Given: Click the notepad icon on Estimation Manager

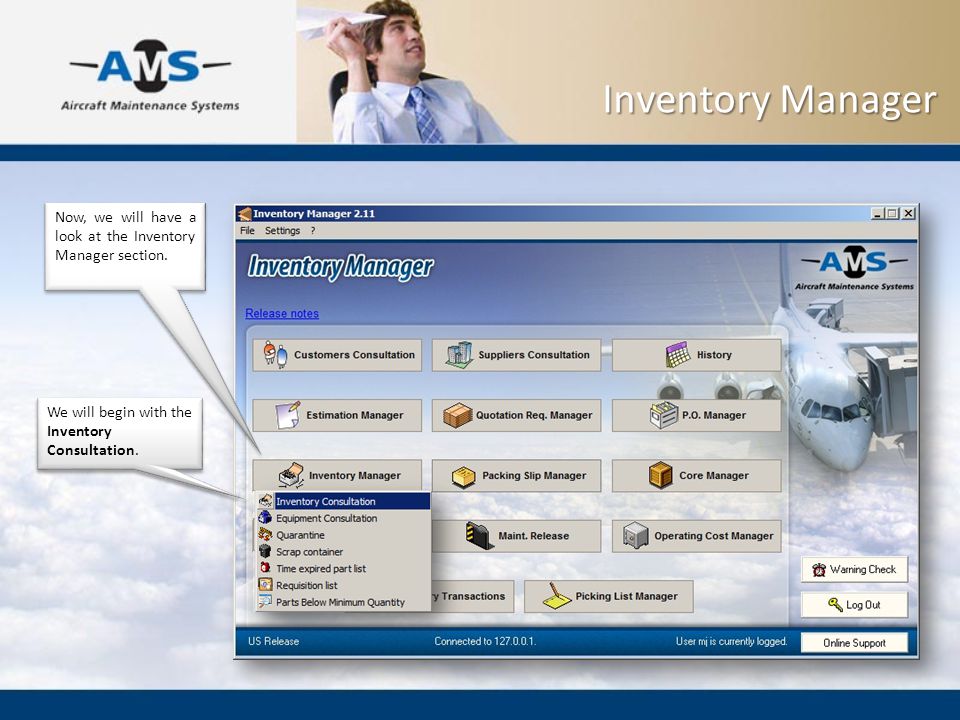Looking at the screenshot, I should click(x=288, y=415).
